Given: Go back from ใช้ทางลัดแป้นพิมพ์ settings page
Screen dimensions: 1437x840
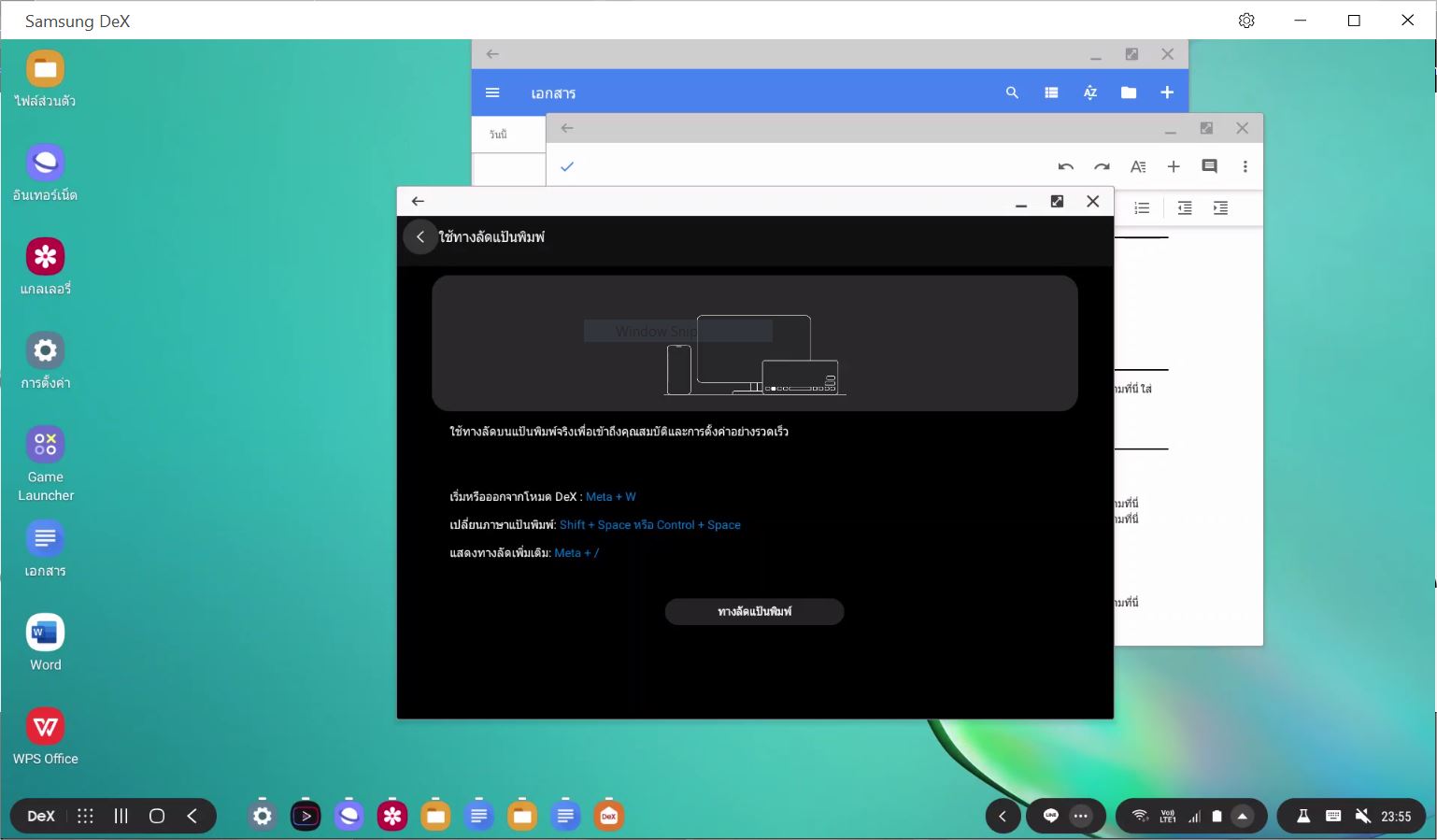Looking at the screenshot, I should 420,237.
